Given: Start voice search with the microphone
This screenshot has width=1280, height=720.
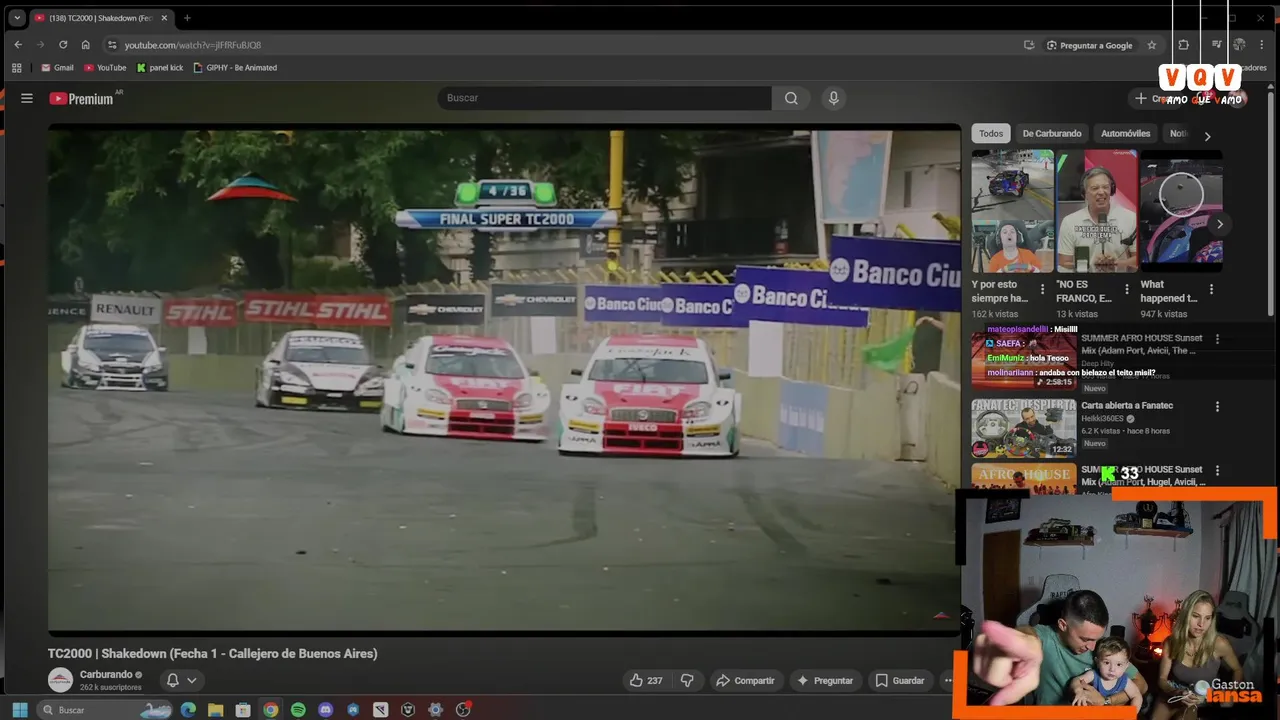Looking at the screenshot, I should [x=833, y=98].
